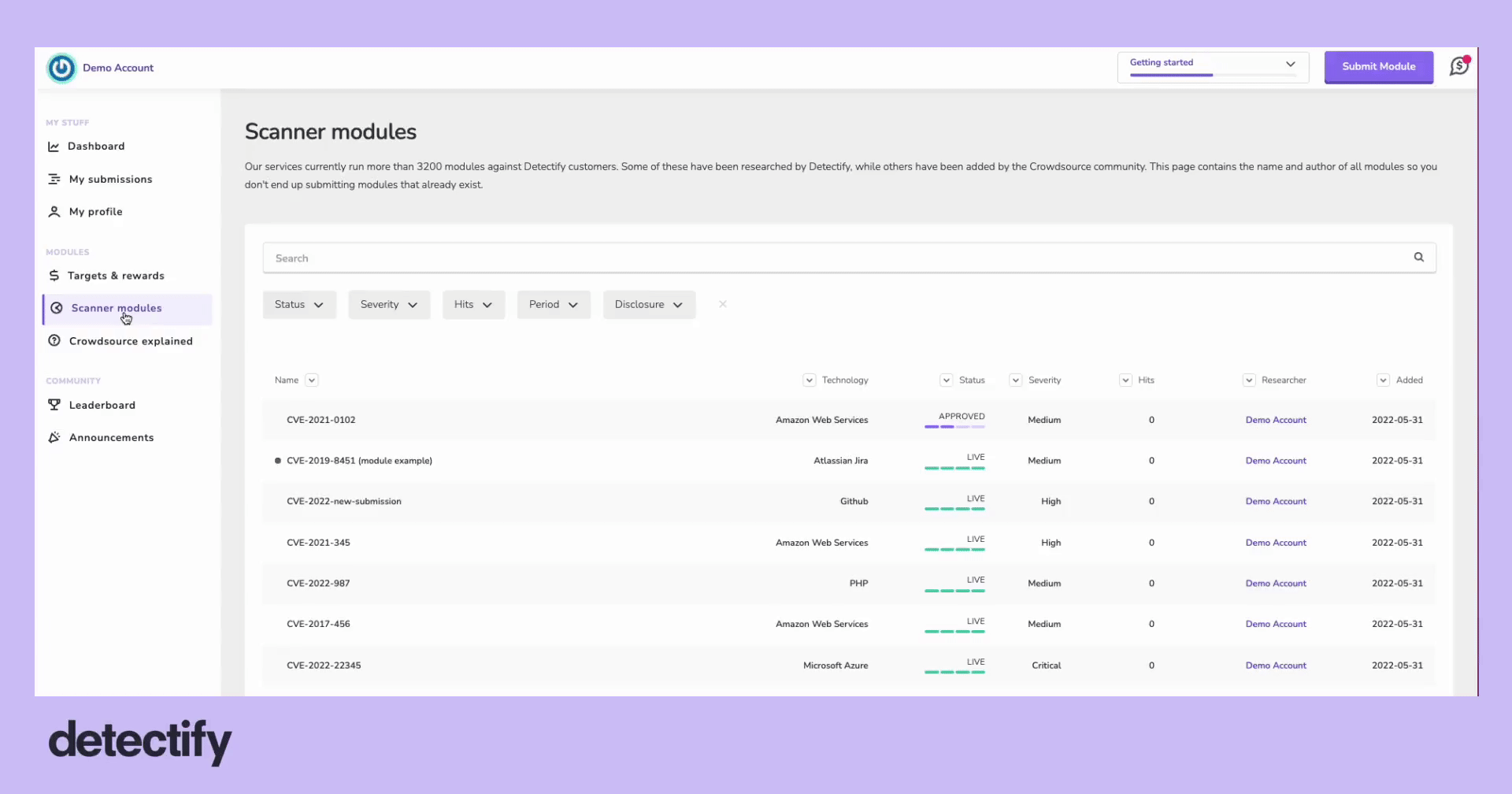
Task: Expand the Getting started dropdown
Action: coord(1213,67)
